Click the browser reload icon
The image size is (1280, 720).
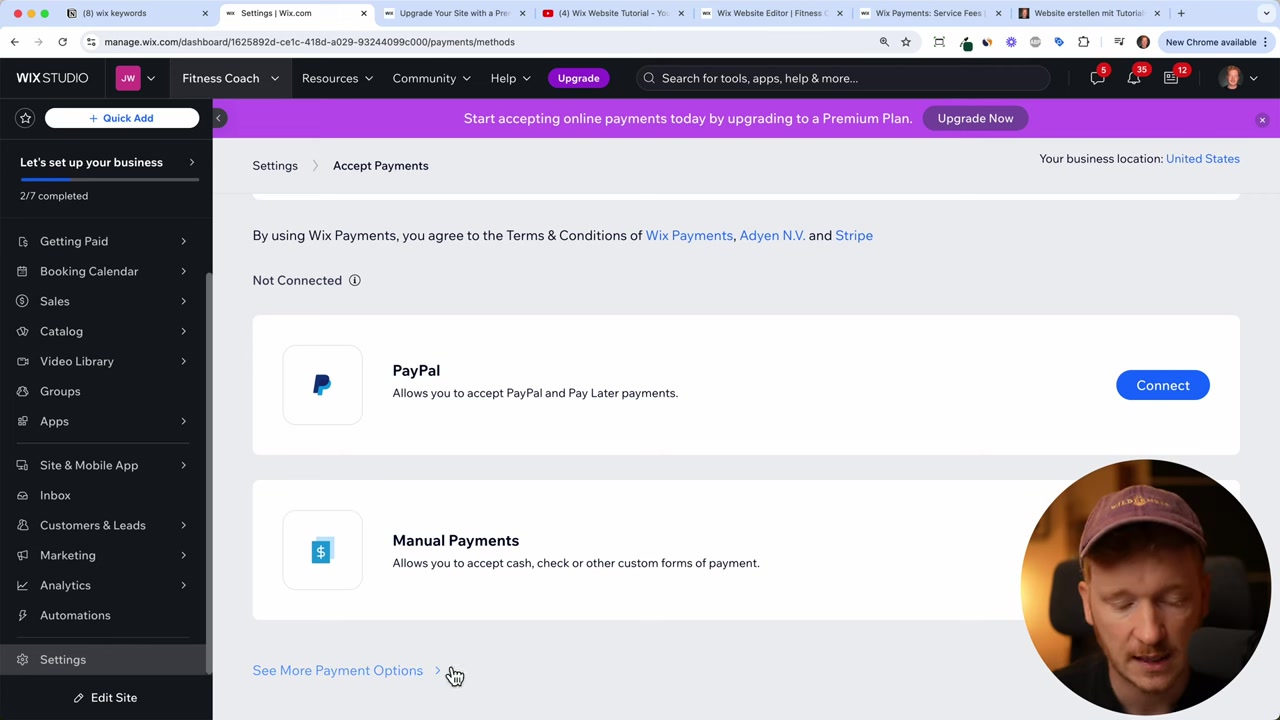(62, 42)
